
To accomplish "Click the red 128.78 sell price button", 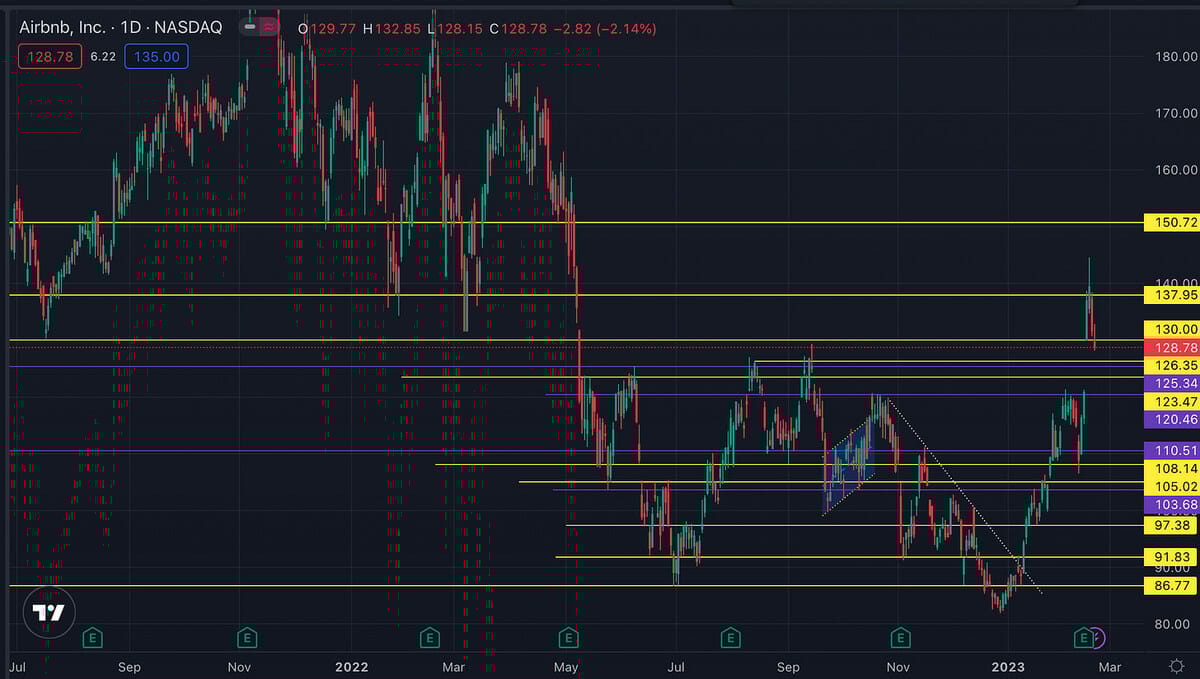I will [50, 57].
